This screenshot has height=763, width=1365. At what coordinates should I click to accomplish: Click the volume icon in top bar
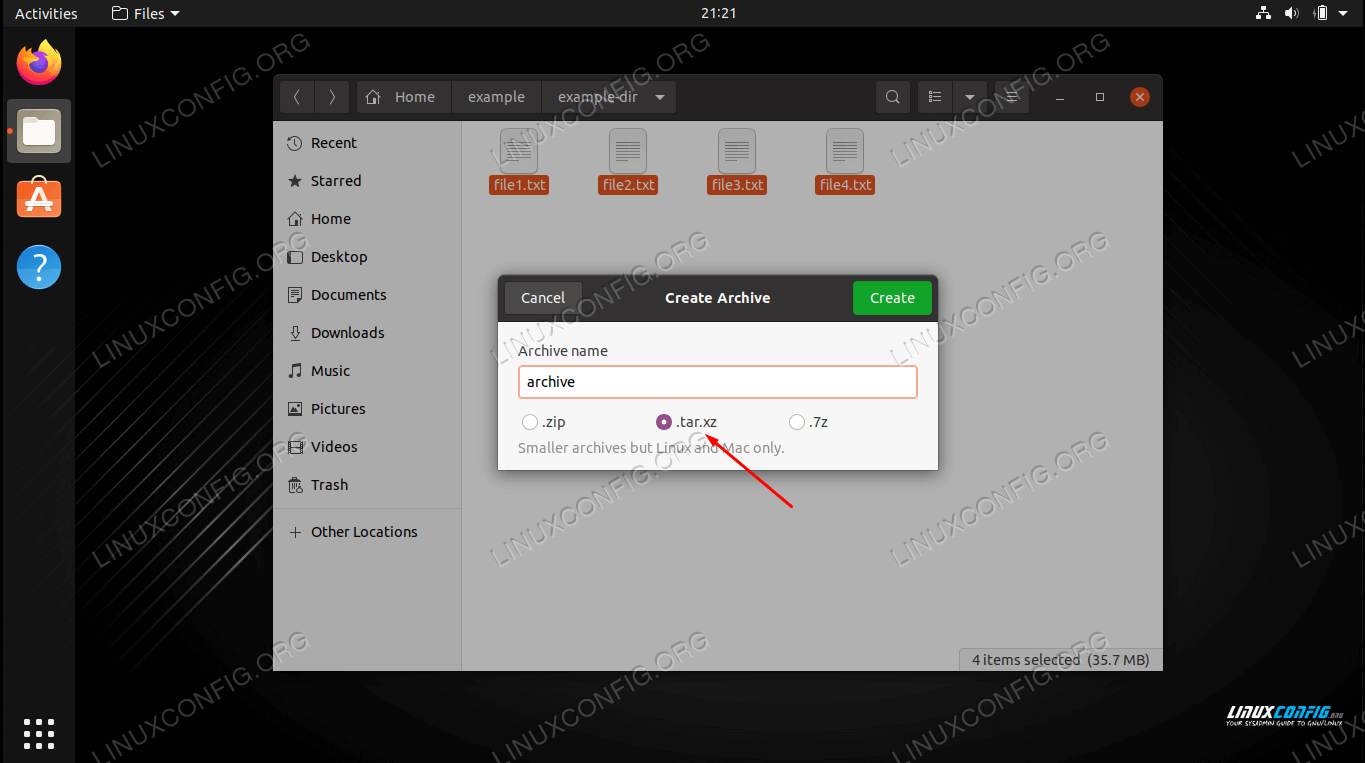1292,13
